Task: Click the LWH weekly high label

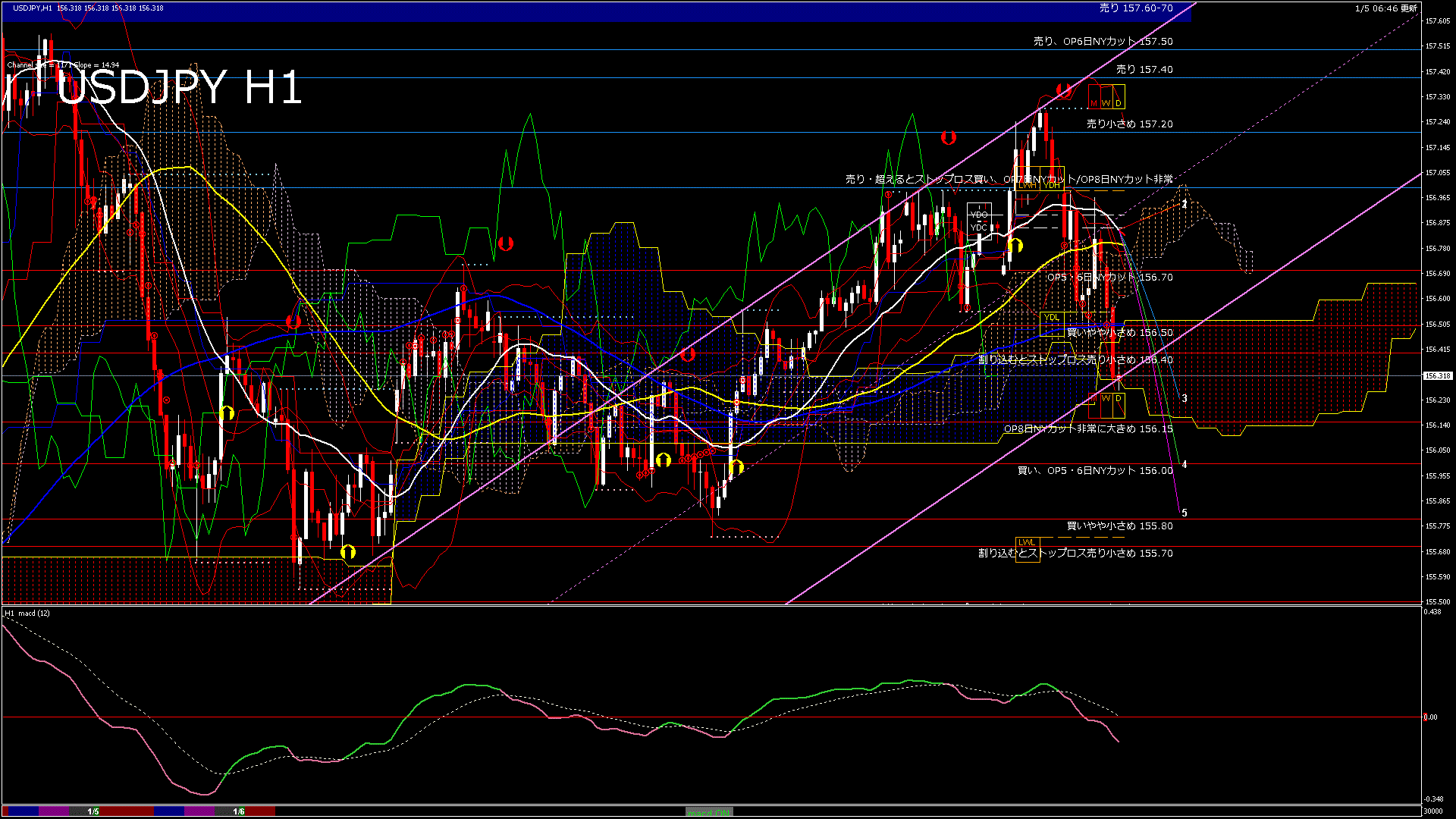Action: pos(1027,185)
